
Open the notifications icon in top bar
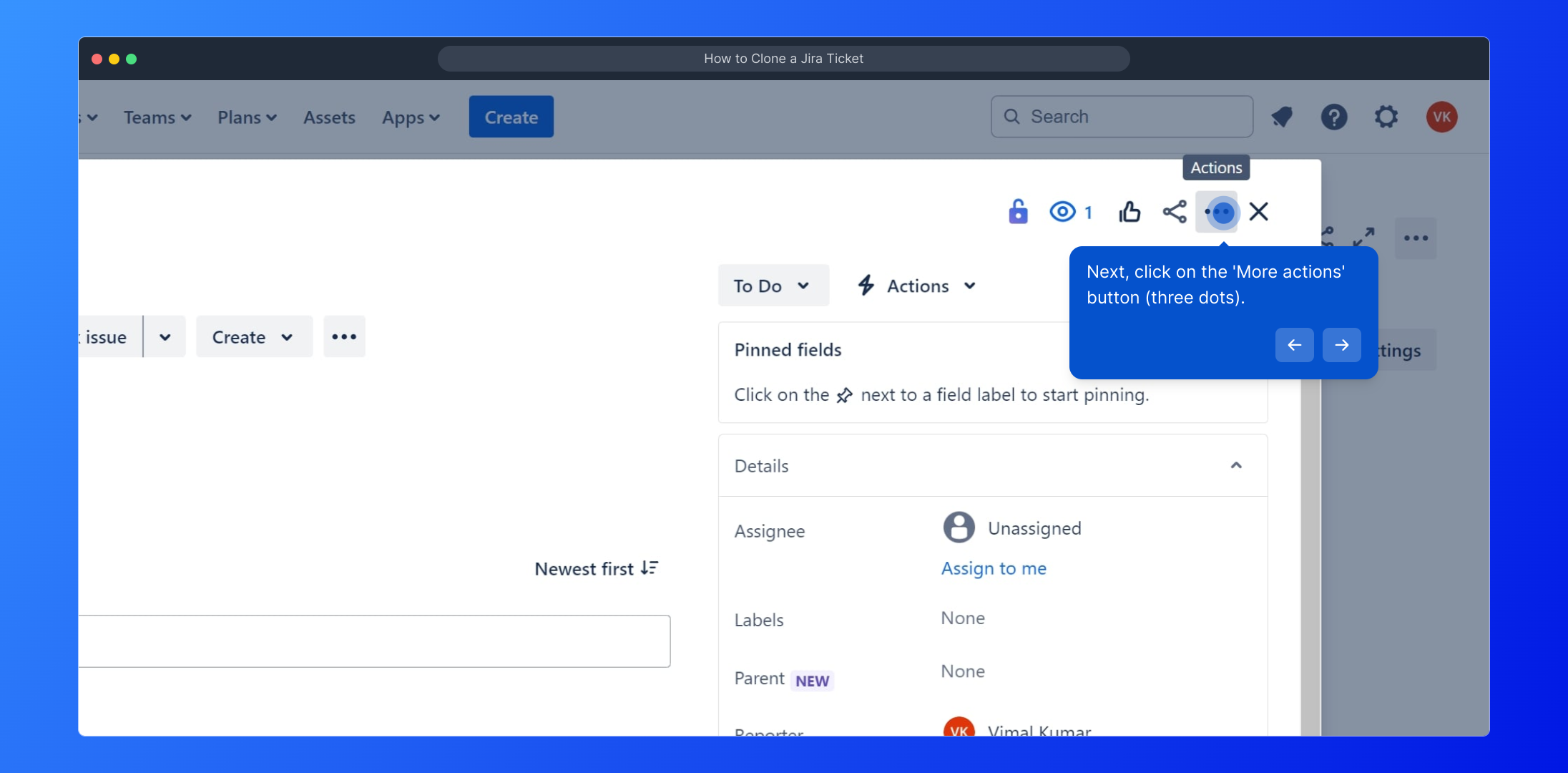coord(1282,117)
